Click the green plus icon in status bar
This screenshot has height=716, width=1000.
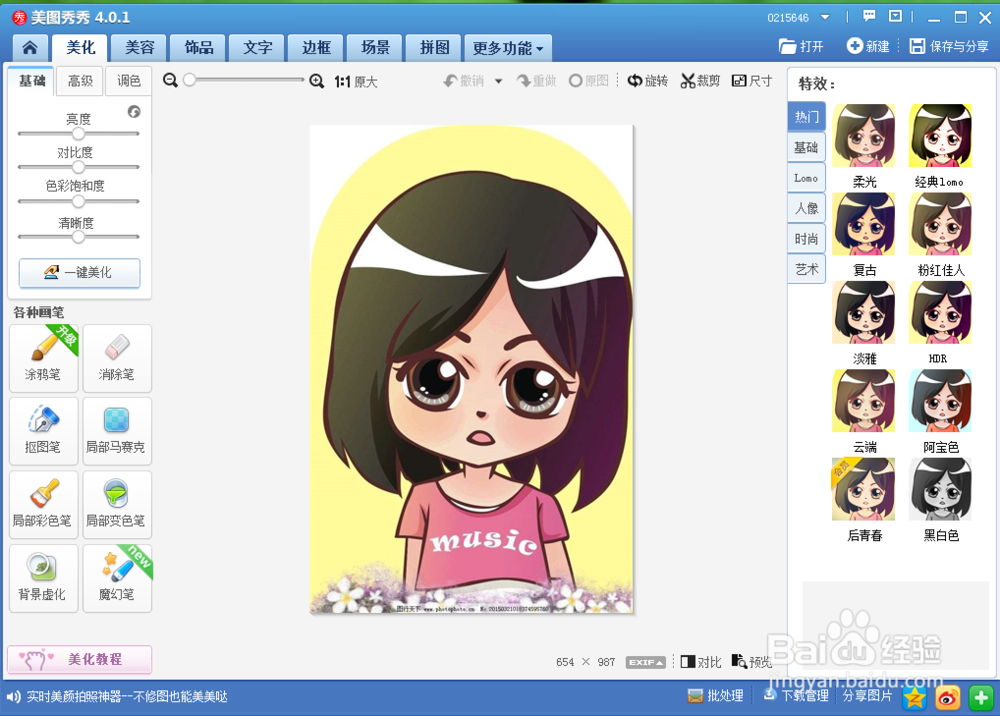981,698
